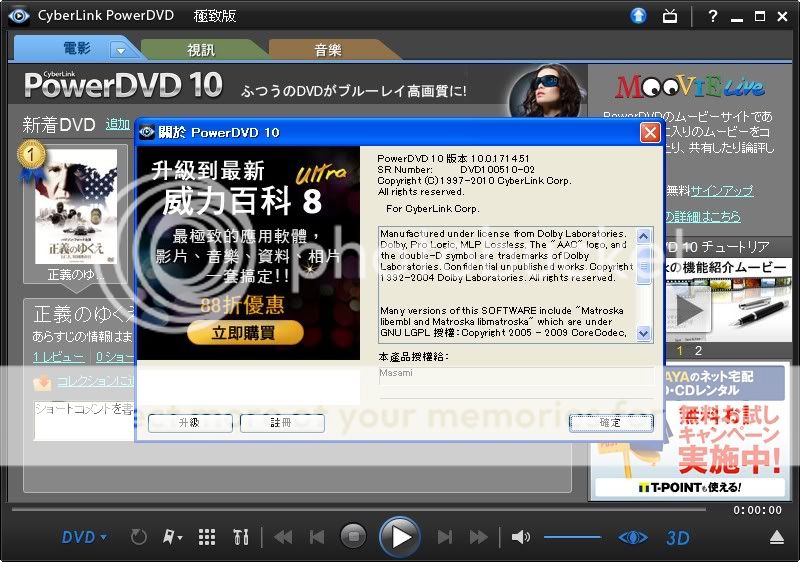Image resolution: width=800 pixels, height=562 pixels.
Task: Click the コレクション add icon
Action: [42, 382]
